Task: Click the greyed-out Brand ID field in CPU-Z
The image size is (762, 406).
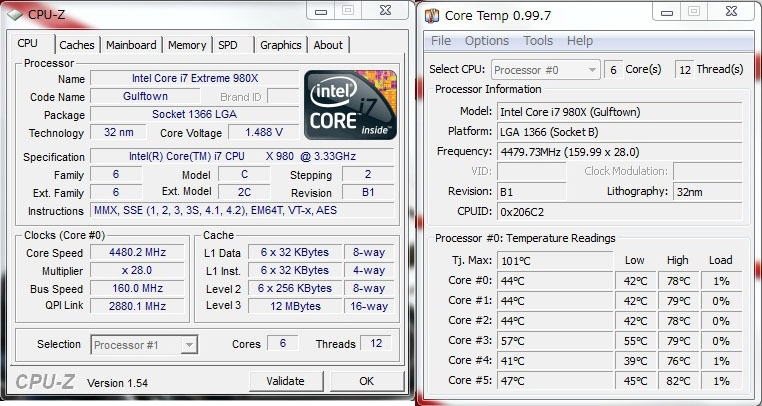Action: coord(283,96)
